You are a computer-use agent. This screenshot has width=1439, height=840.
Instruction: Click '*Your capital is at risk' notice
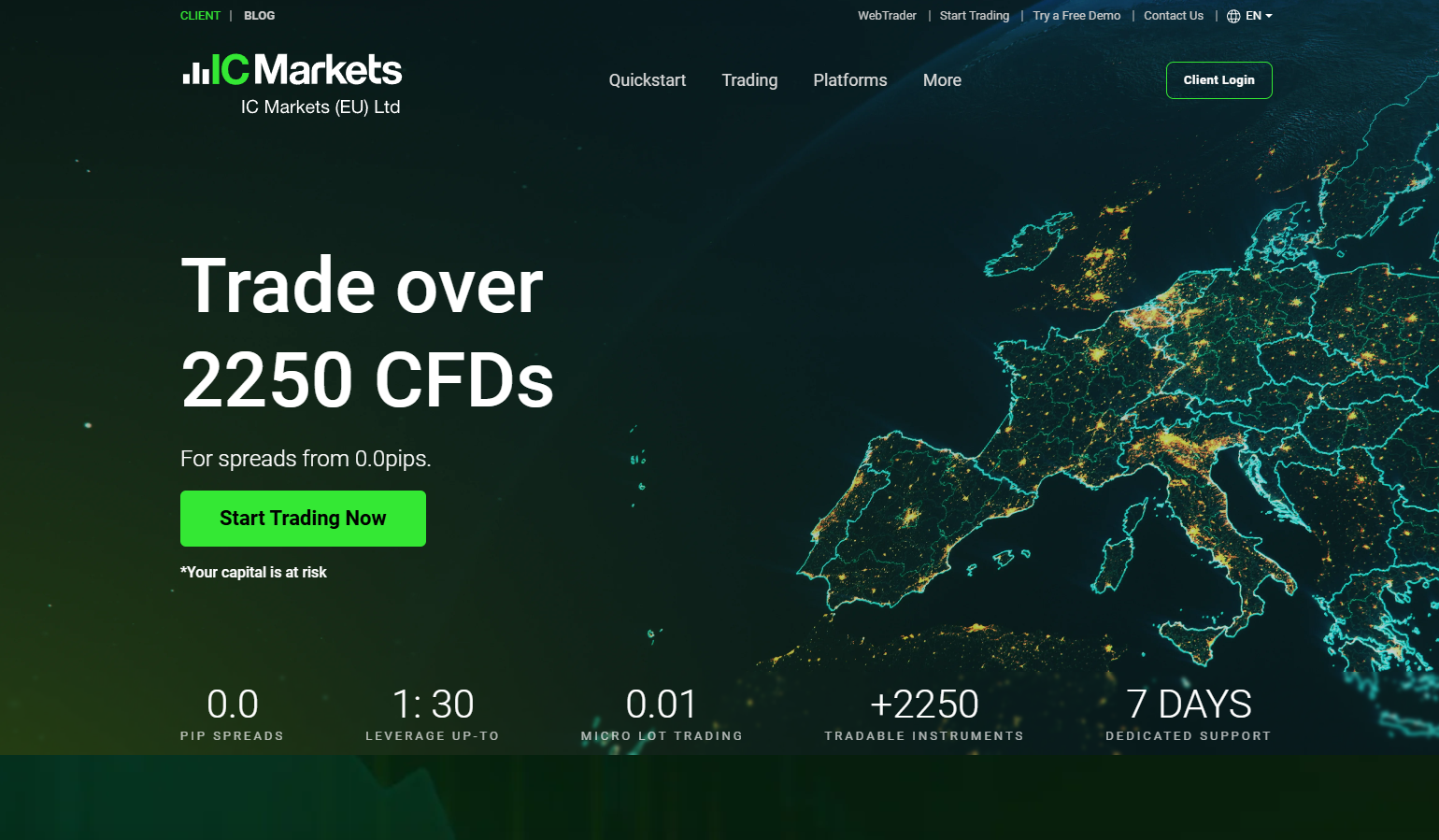click(253, 572)
